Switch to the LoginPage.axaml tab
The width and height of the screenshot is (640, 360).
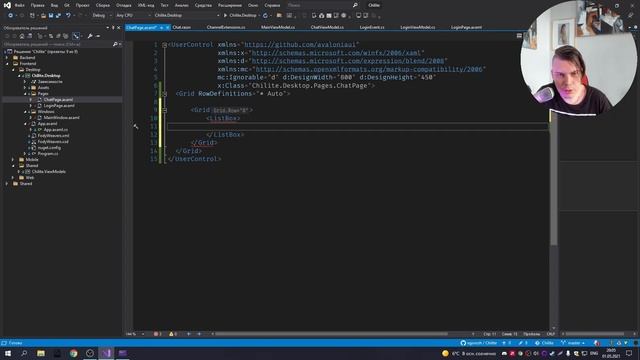tap(466, 27)
